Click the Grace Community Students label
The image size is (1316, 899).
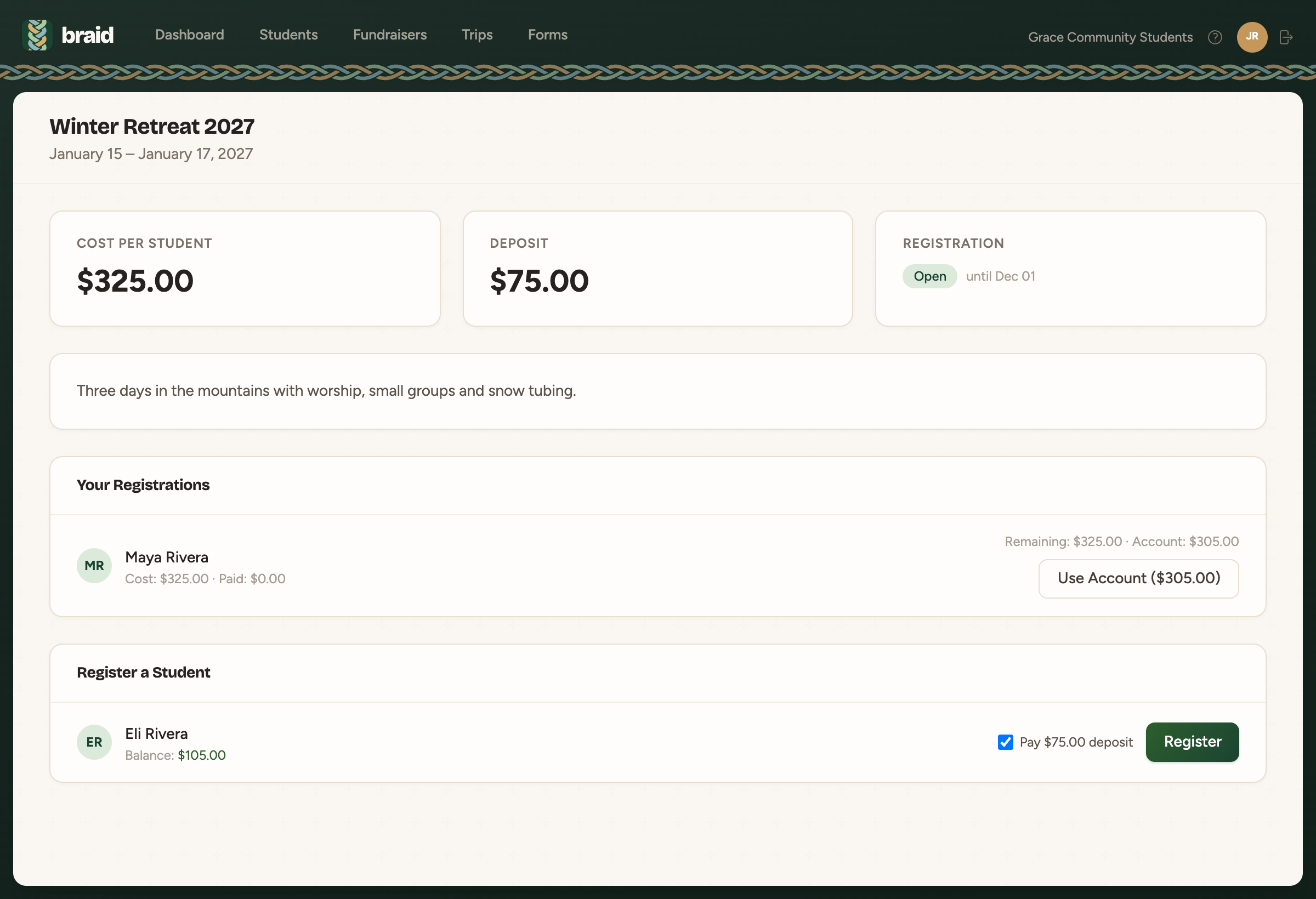tap(1110, 37)
